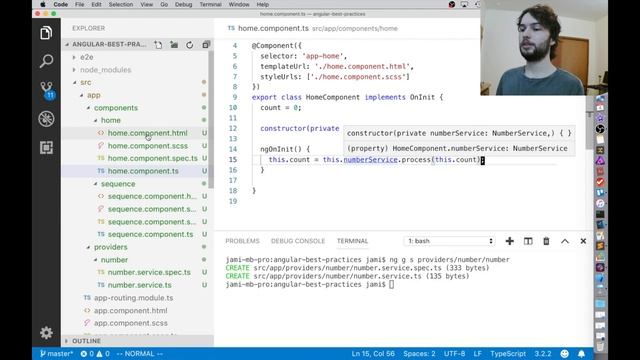The height and width of the screenshot is (360, 640).
Task: Add a new terminal with plus icon
Action: pyautogui.click(x=509, y=241)
